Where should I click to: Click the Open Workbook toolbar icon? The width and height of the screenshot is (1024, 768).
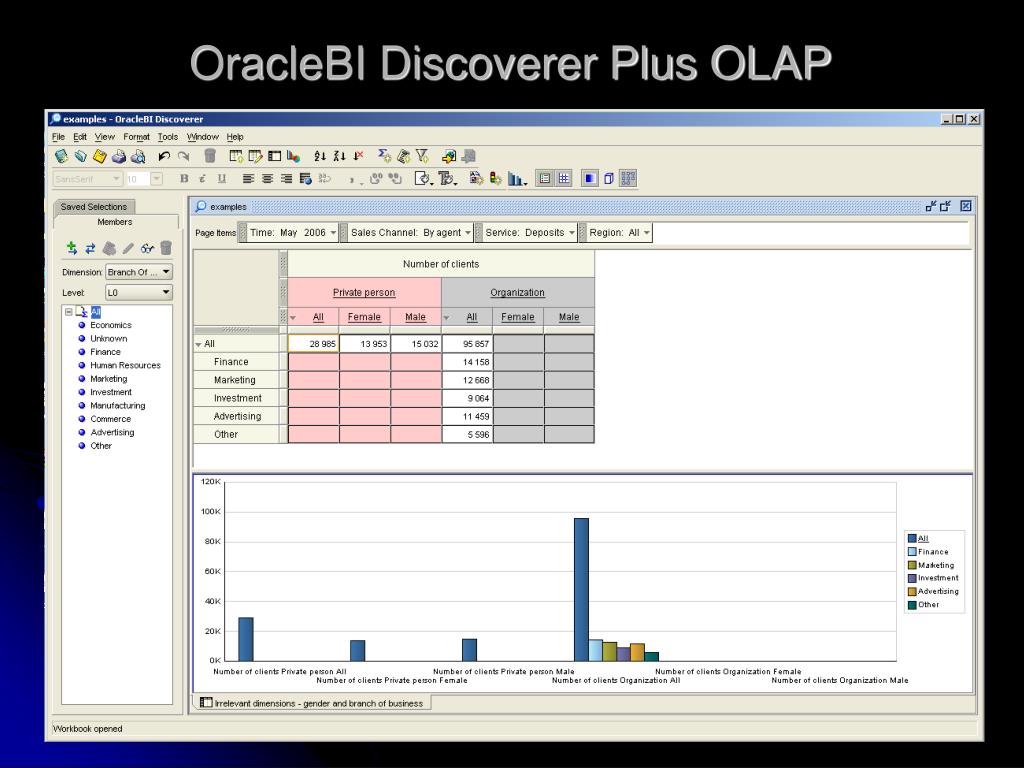80,156
